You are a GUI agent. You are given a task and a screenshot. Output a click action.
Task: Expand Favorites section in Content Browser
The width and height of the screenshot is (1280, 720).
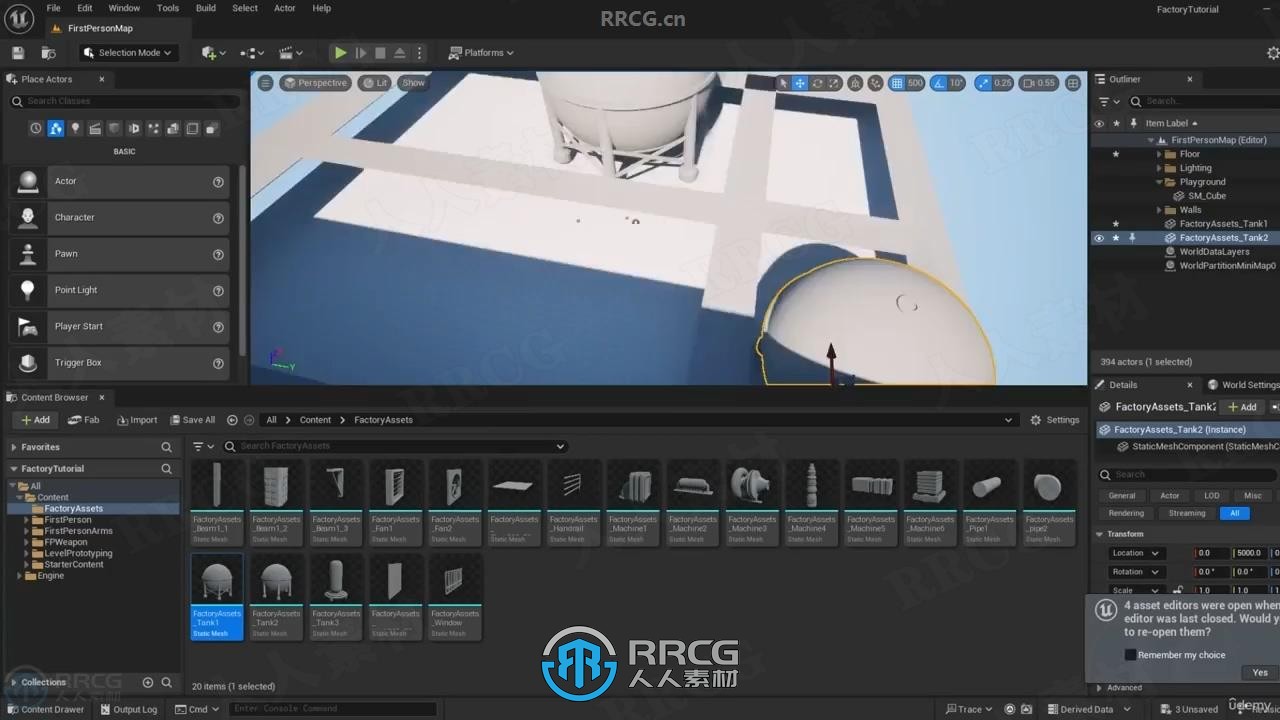click(x=14, y=447)
